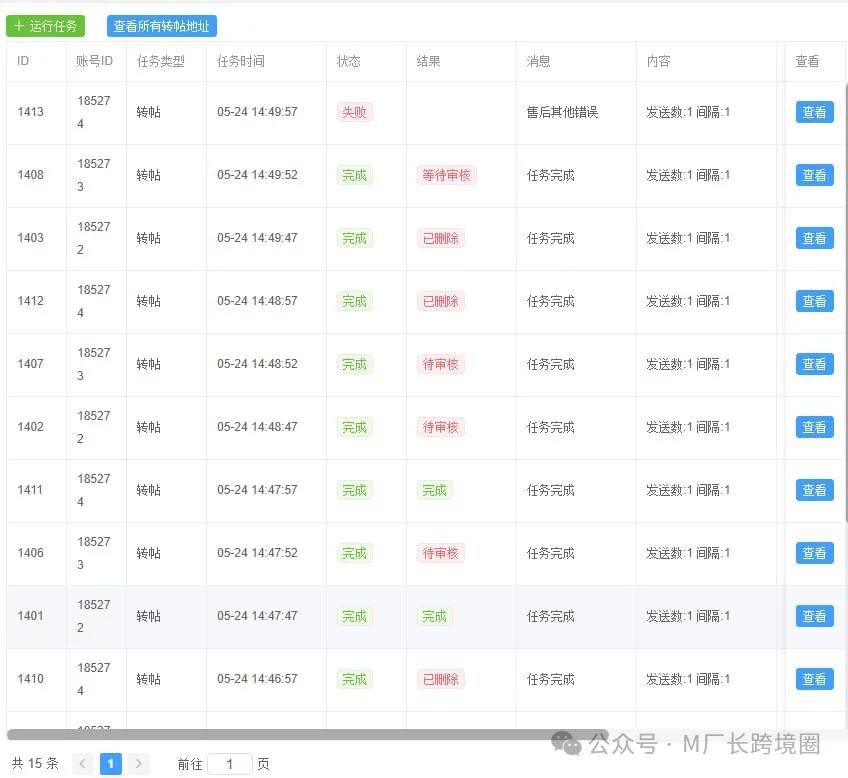The width and height of the screenshot is (848, 778).
Task: Click 完成 status tag in row 1408
Action: click(x=354, y=175)
